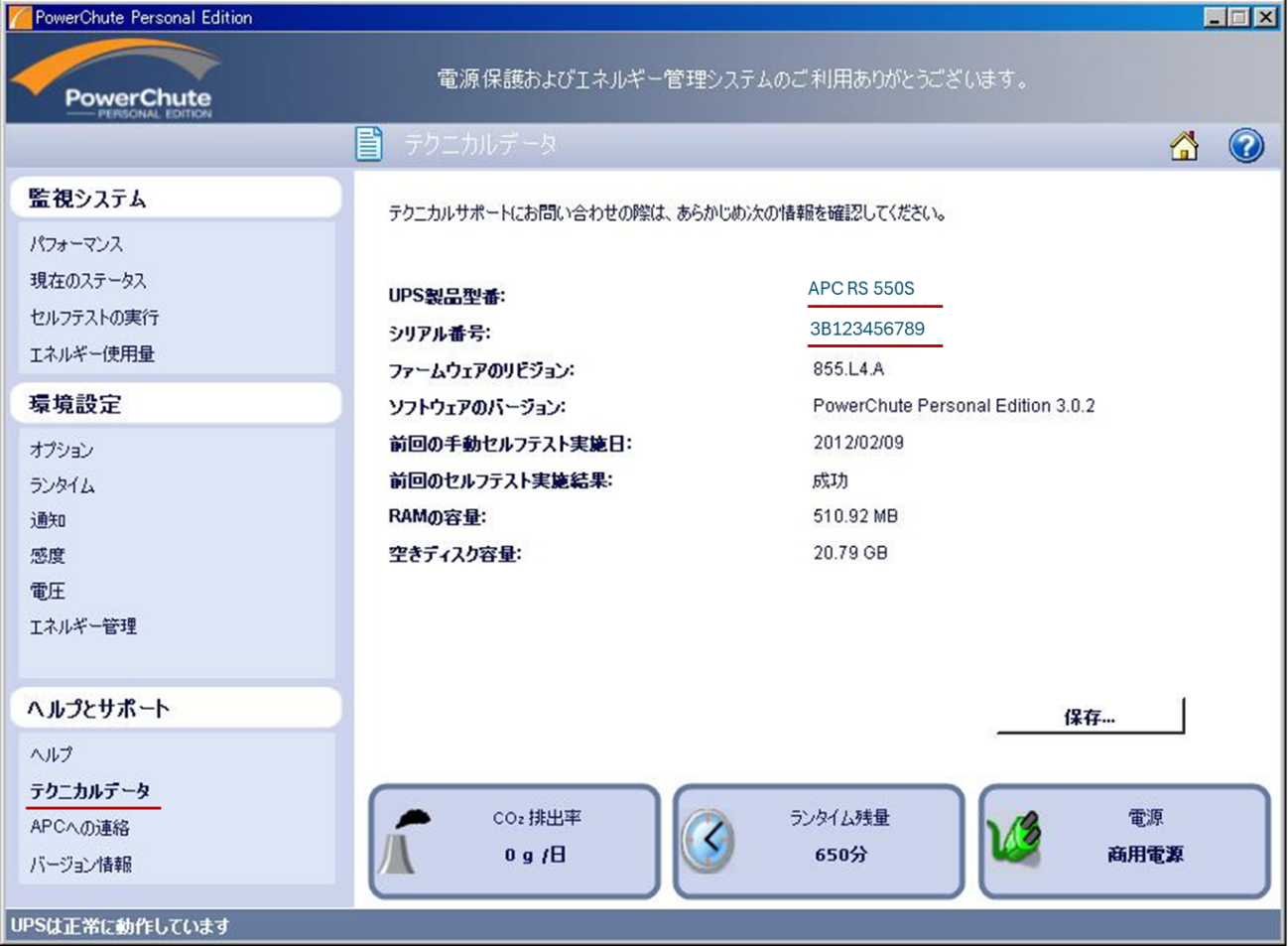Open ヘルプ item under ヘルプとサポート

(51, 754)
